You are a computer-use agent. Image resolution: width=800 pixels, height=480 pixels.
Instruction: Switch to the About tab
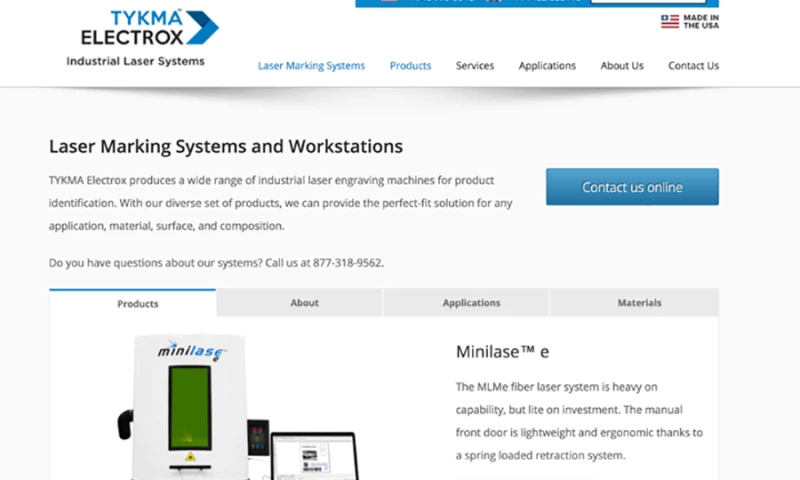coord(299,302)
